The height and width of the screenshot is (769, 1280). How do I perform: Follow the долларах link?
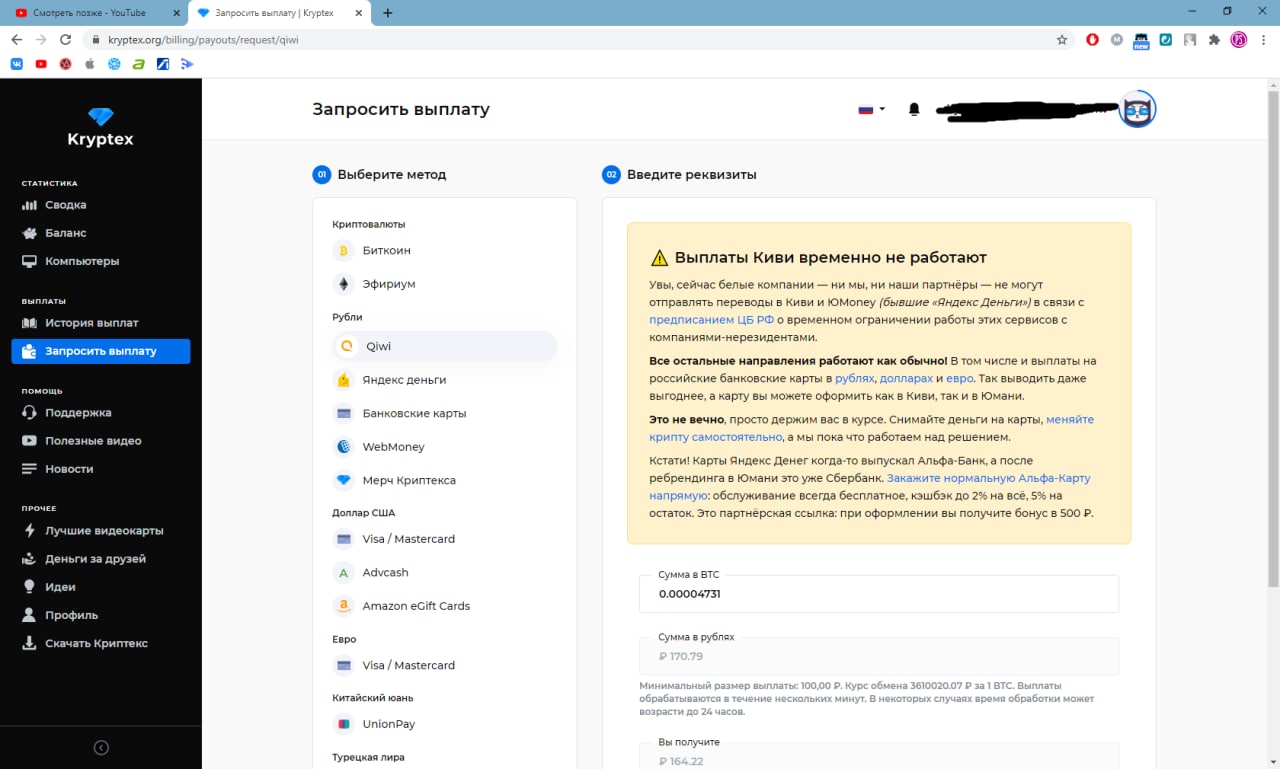[906, 379]
